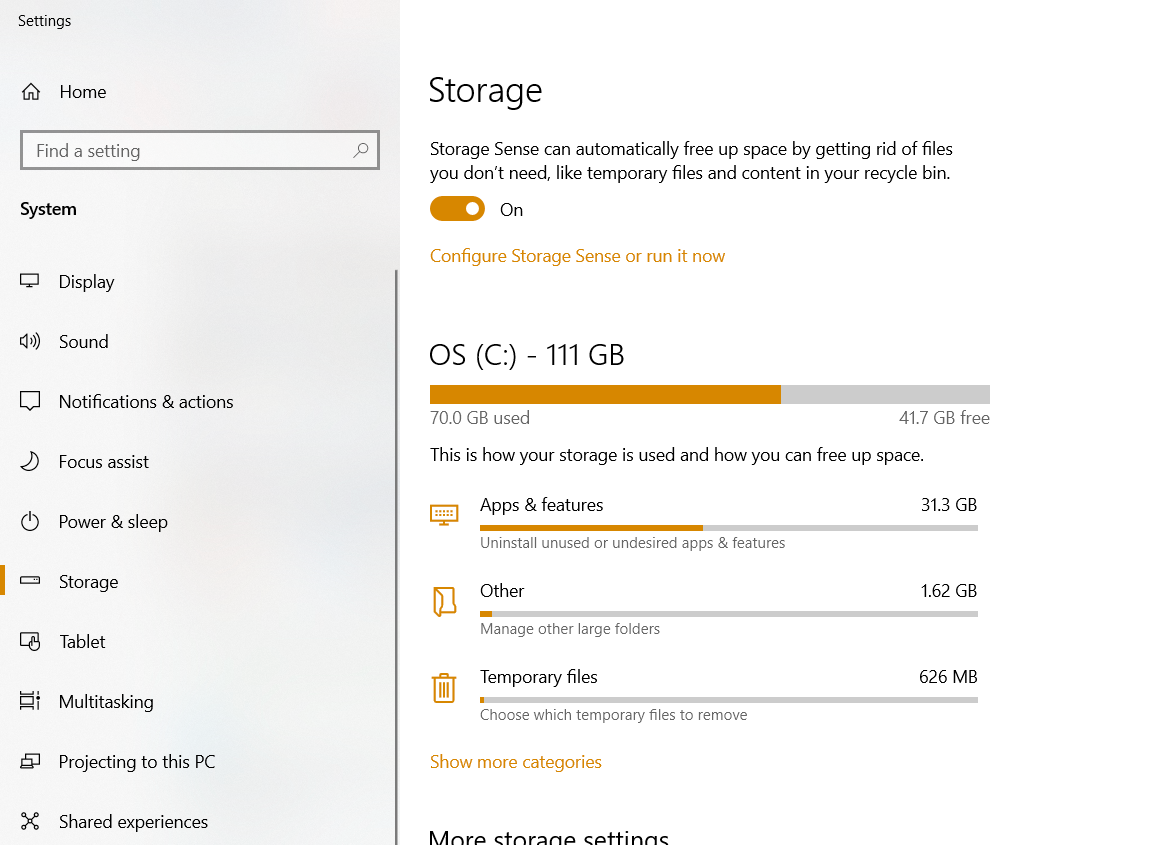
Task: Click the Power & sleep icon
Action: click(x=29, y=521)
